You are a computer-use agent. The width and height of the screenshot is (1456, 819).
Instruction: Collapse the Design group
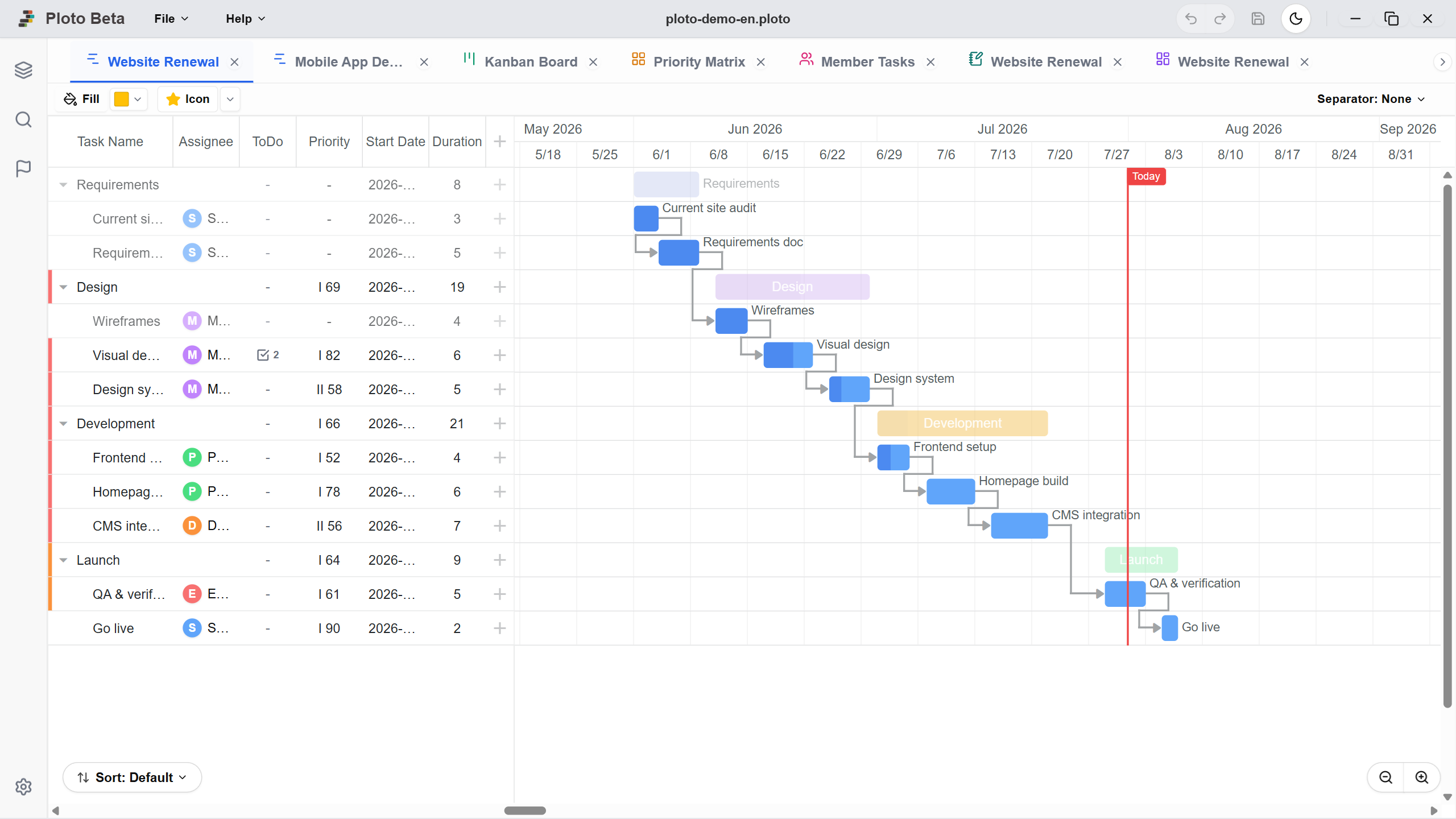pos(63,287)
